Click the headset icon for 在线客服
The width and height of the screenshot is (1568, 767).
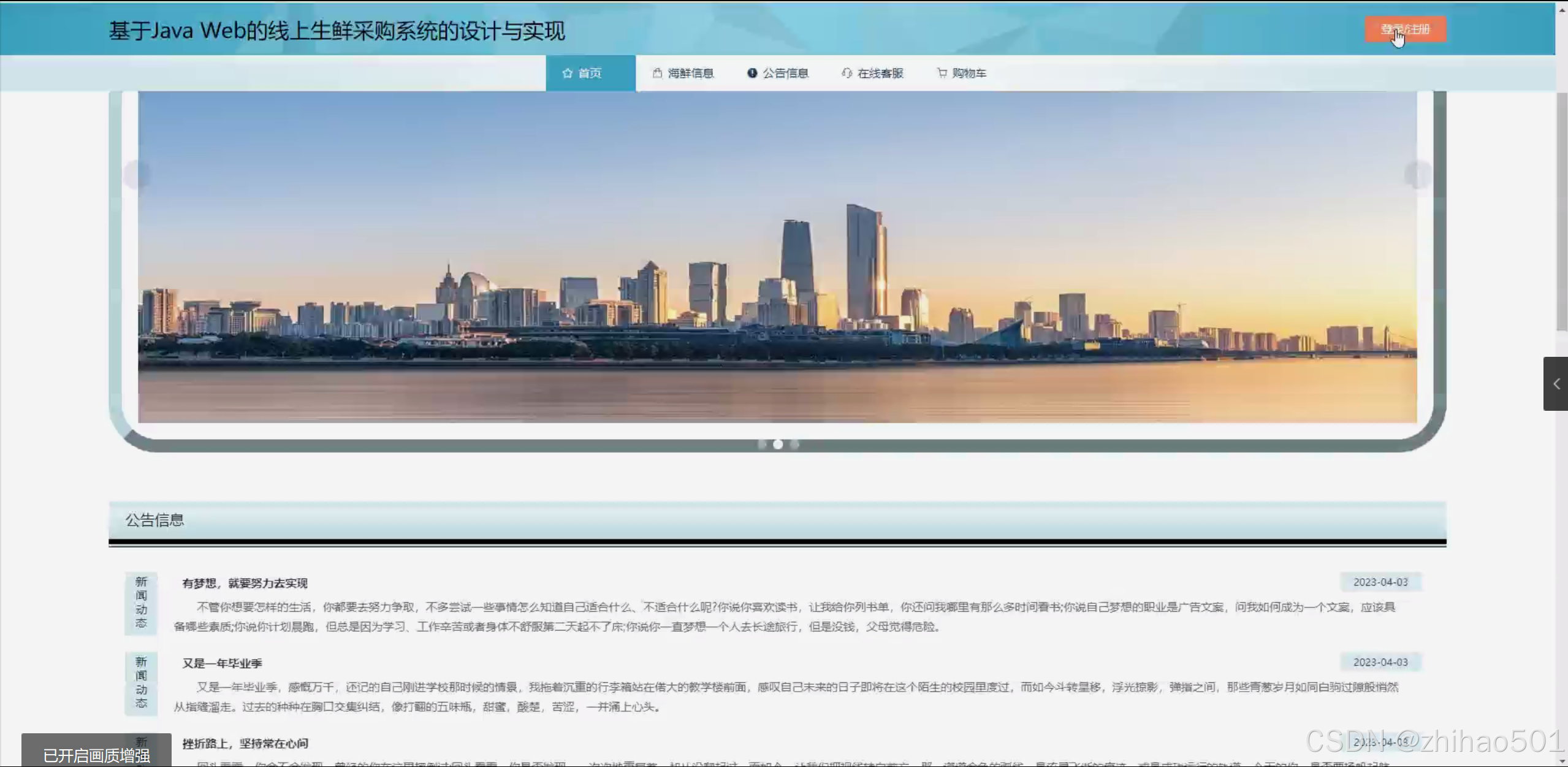pos(848,73)
